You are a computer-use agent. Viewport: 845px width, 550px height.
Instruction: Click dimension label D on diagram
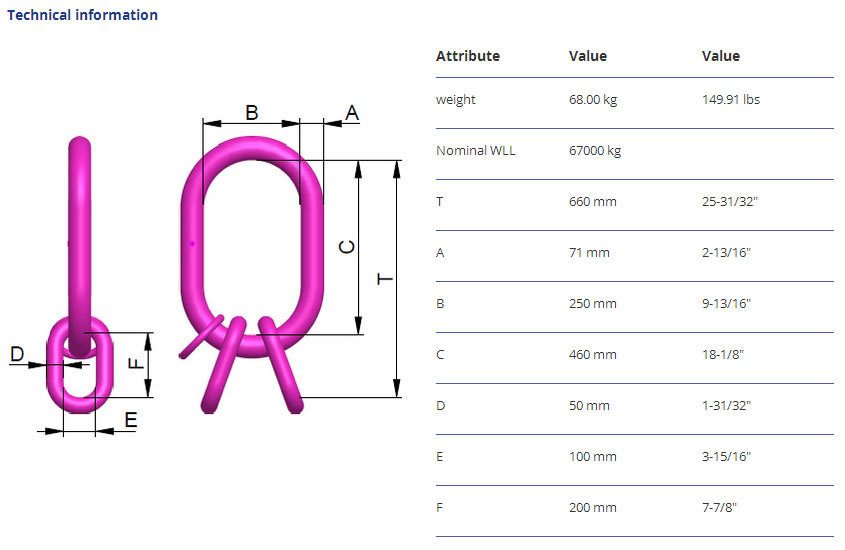point(17,354)
